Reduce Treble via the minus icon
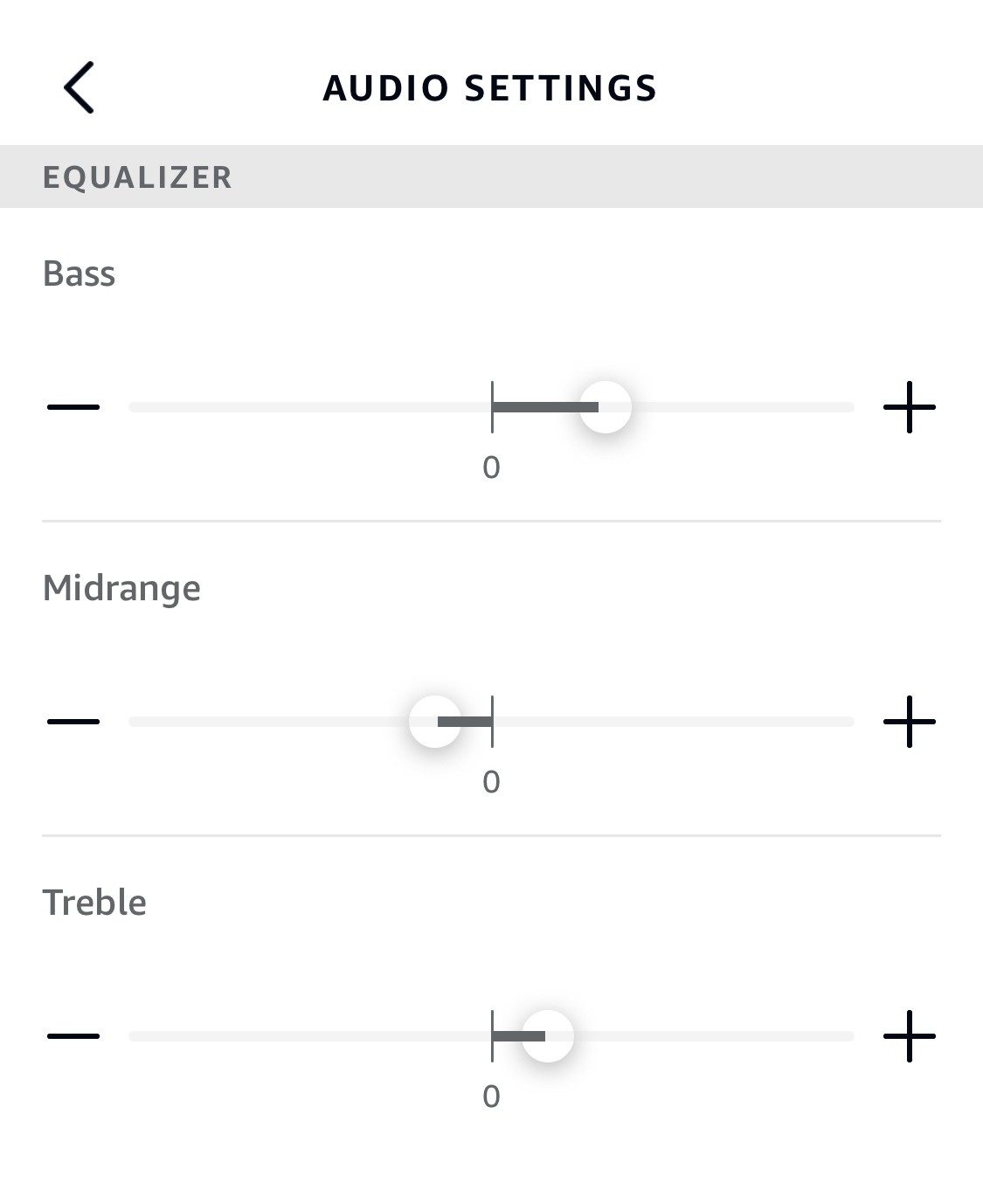The image size is (983, 1204). [x=73, y=1036]
